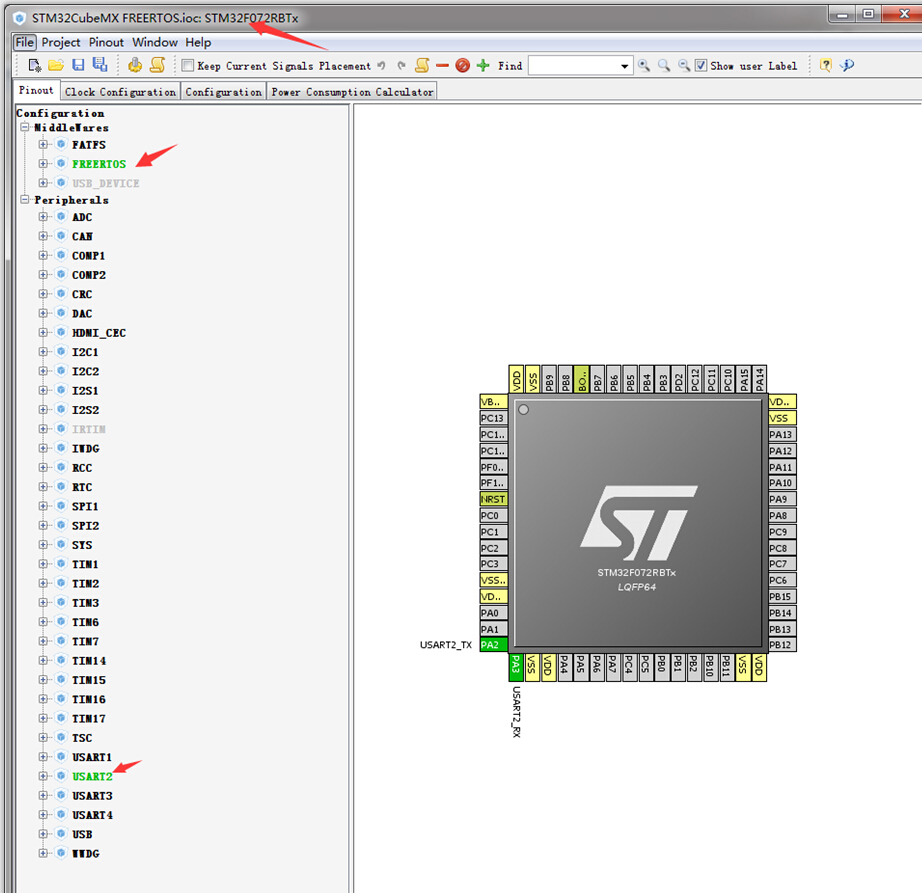This screenshot has height=893, width=922.
Task: Select USART1 in the peripherals tree
Action: (92, 757)
